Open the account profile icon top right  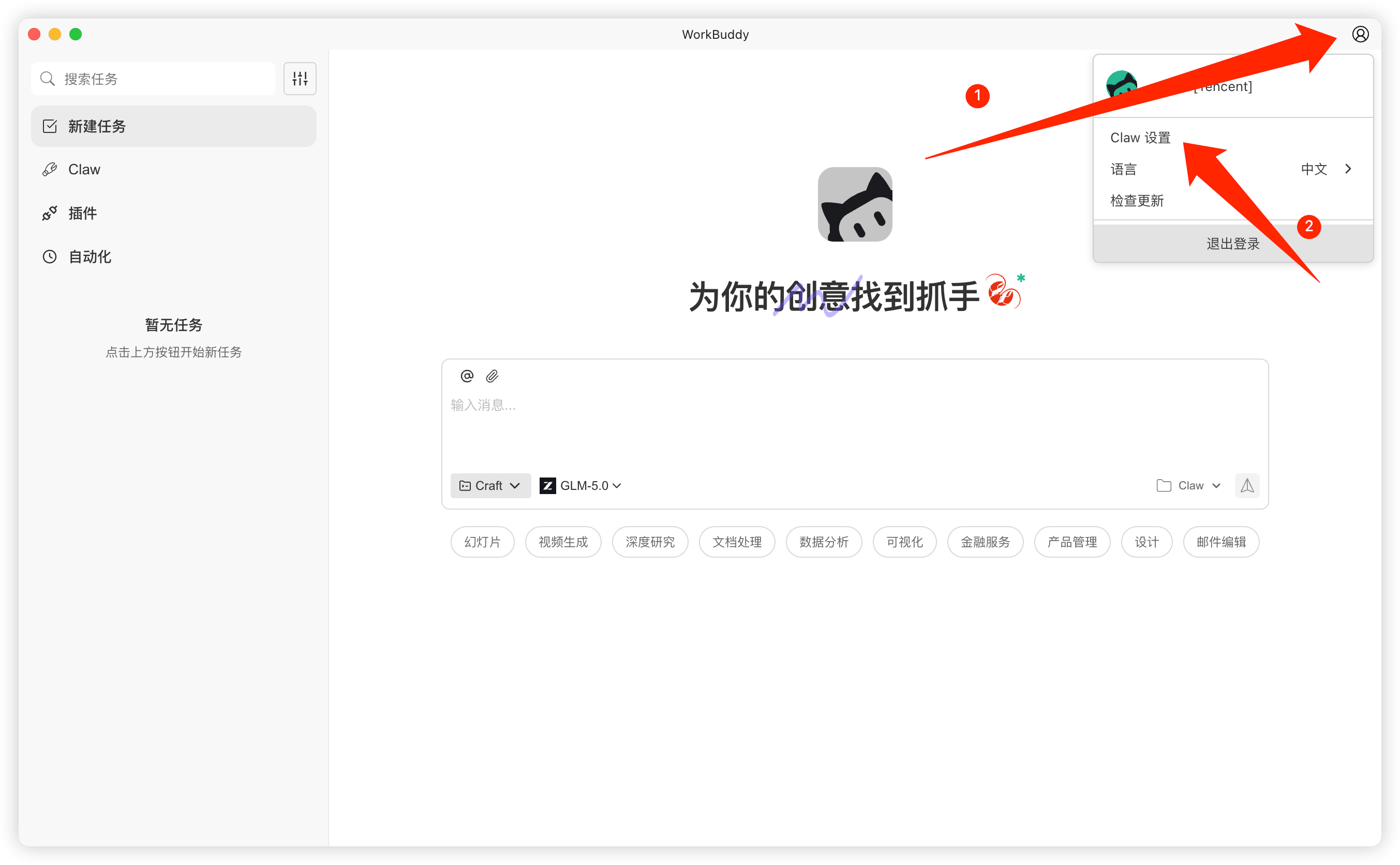click(1361, 34)
